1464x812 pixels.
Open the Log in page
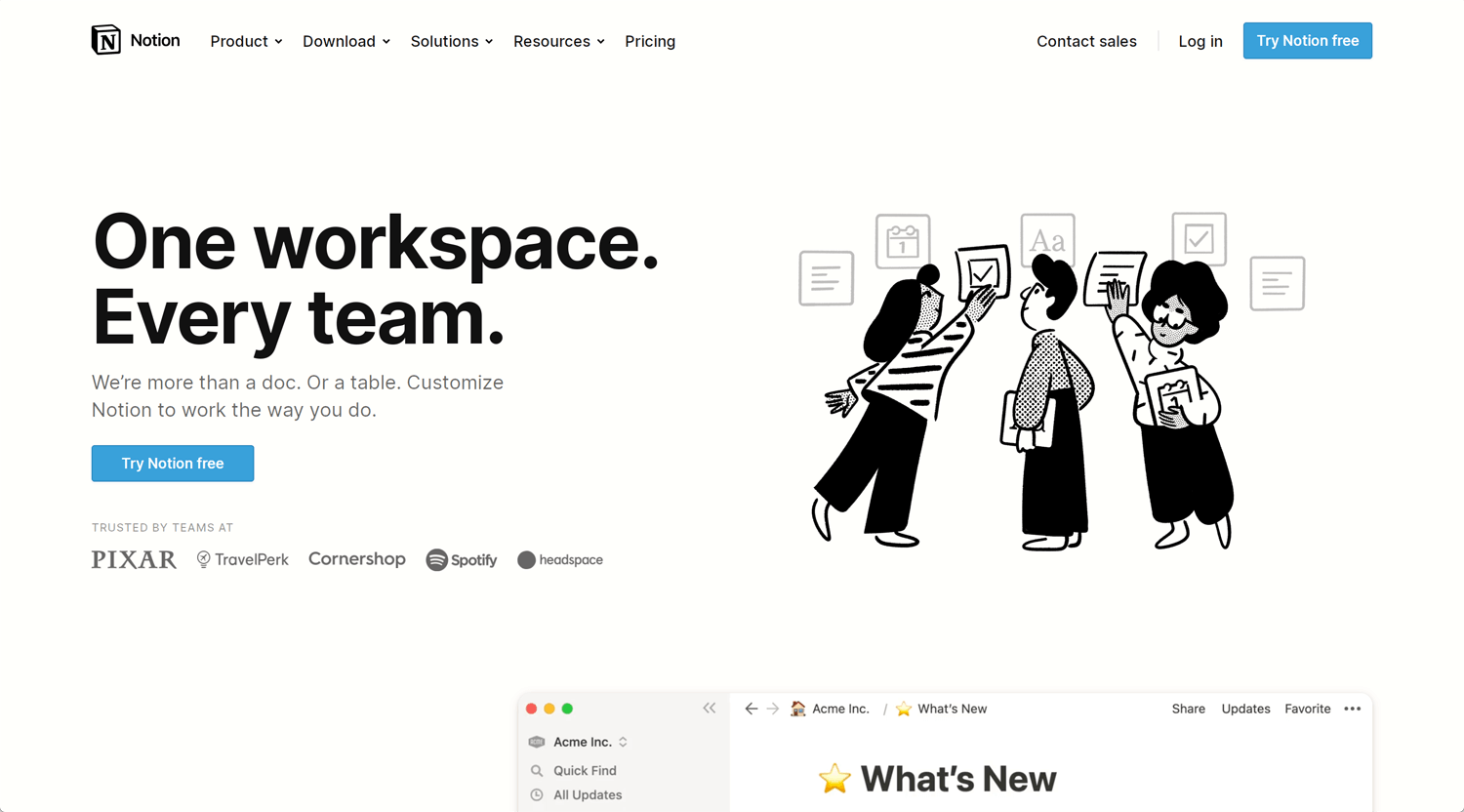[x=1200, y=41]
